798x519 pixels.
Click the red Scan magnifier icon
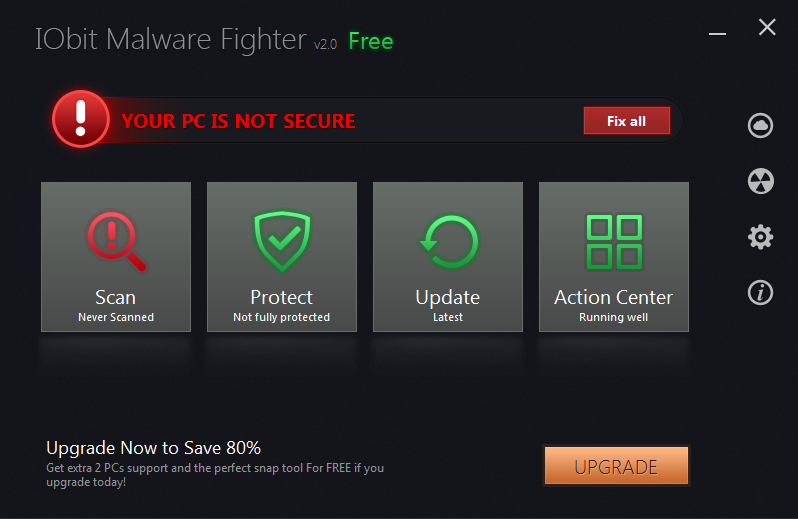[x=117, y=241]
